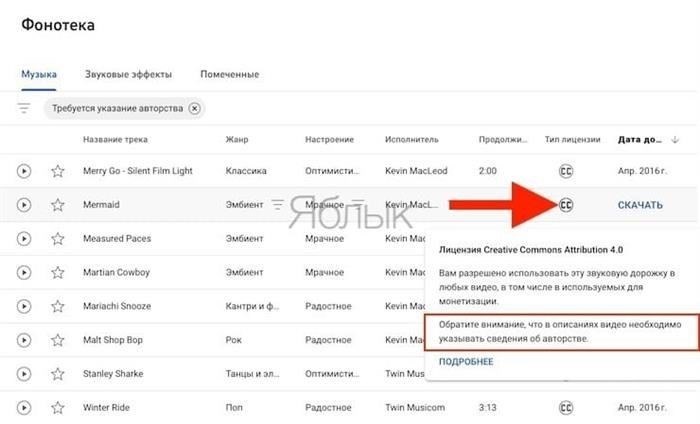Play the Measured Paces track
The height and width of the screenshot is (424, 700).
coord(24,239)
